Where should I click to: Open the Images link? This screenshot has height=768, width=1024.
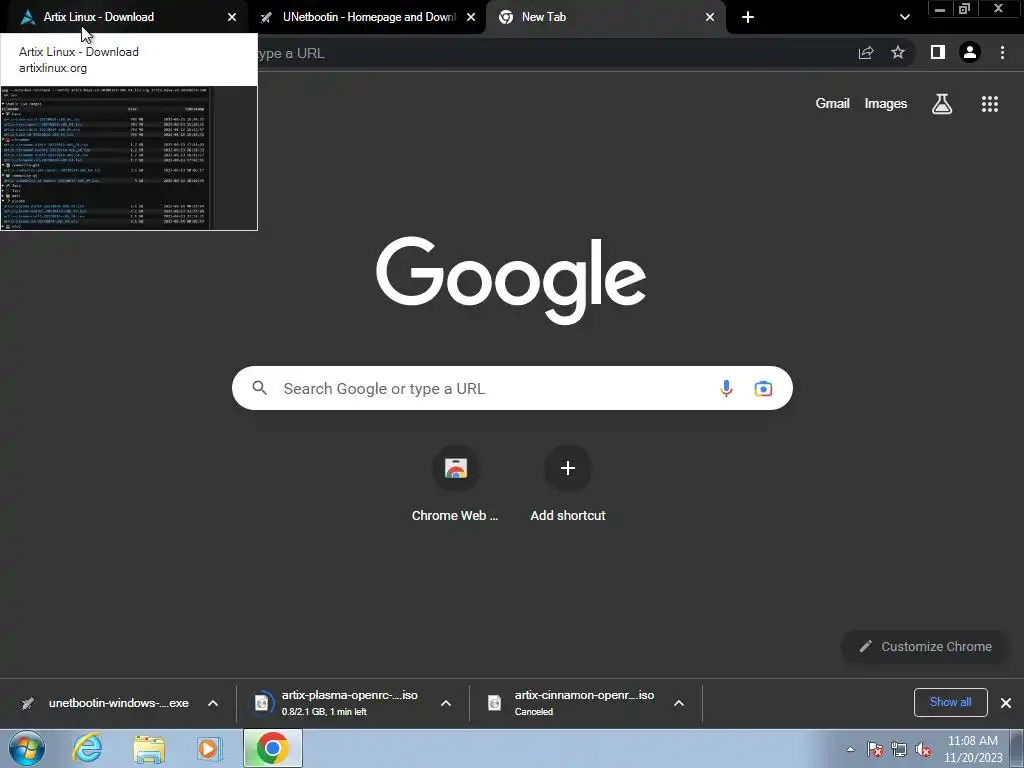[886, 103]
